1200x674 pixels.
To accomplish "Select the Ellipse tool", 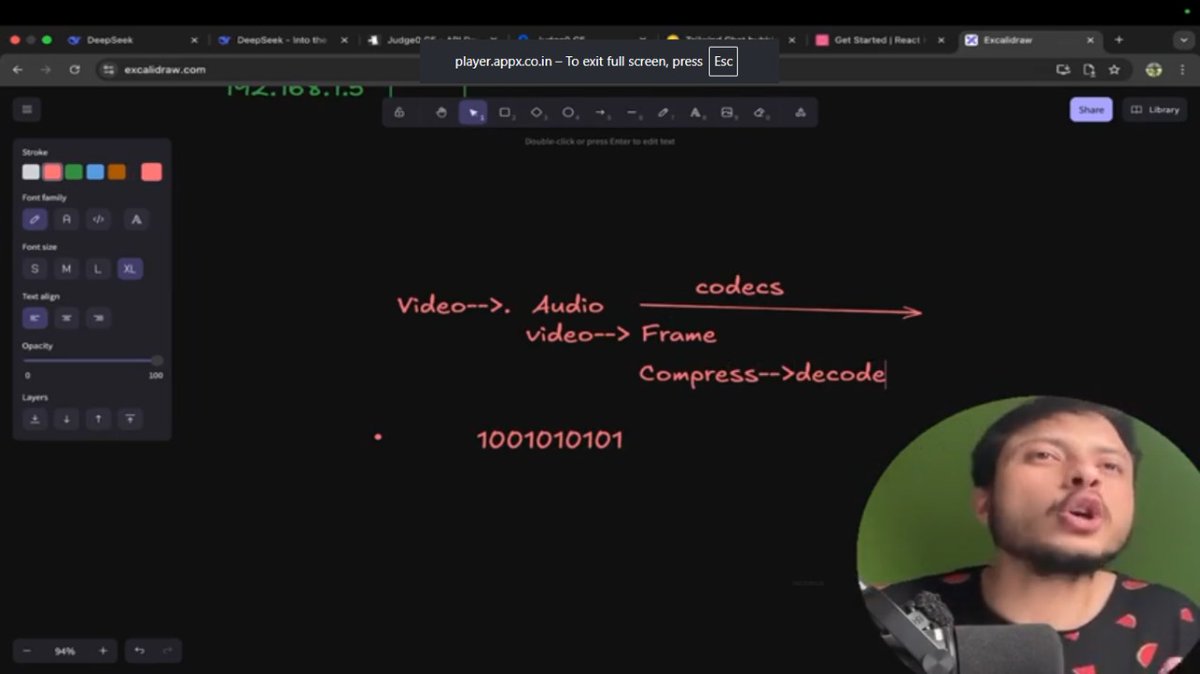I will pos(568,112).
